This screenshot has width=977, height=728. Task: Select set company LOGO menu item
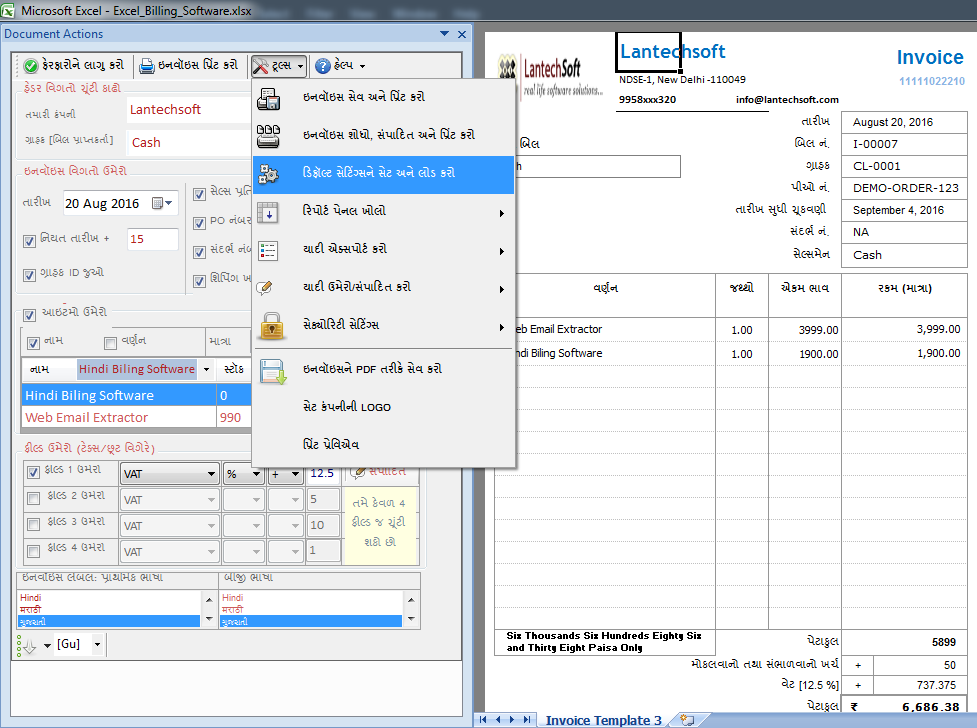[383, 408]
